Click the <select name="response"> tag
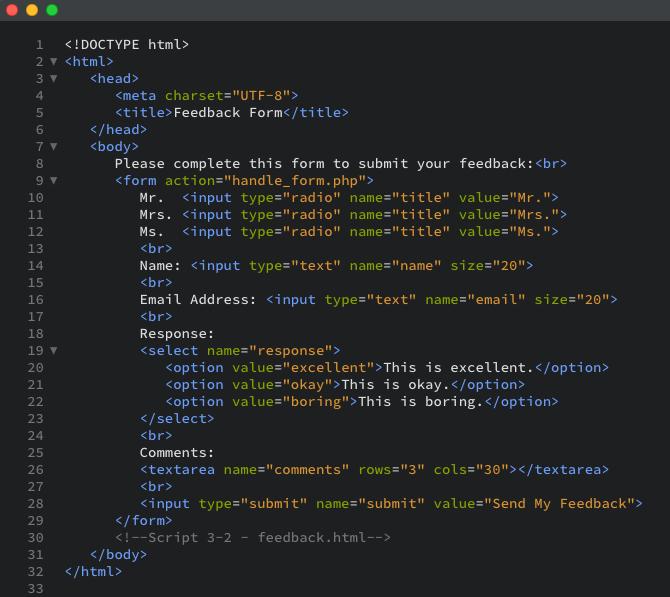This screenshot has width=670, height=597. [240, 351]
